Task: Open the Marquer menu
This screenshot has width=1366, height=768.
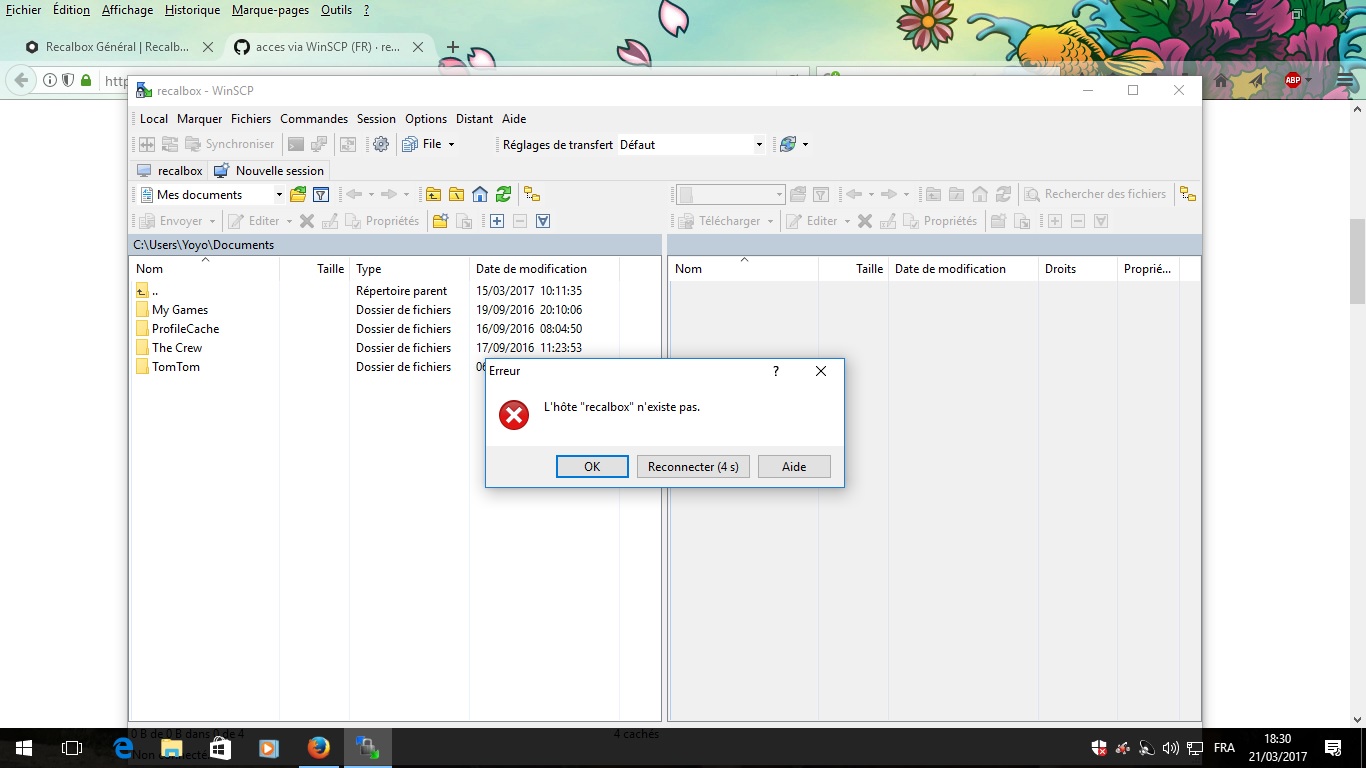Action: [199, 119]
